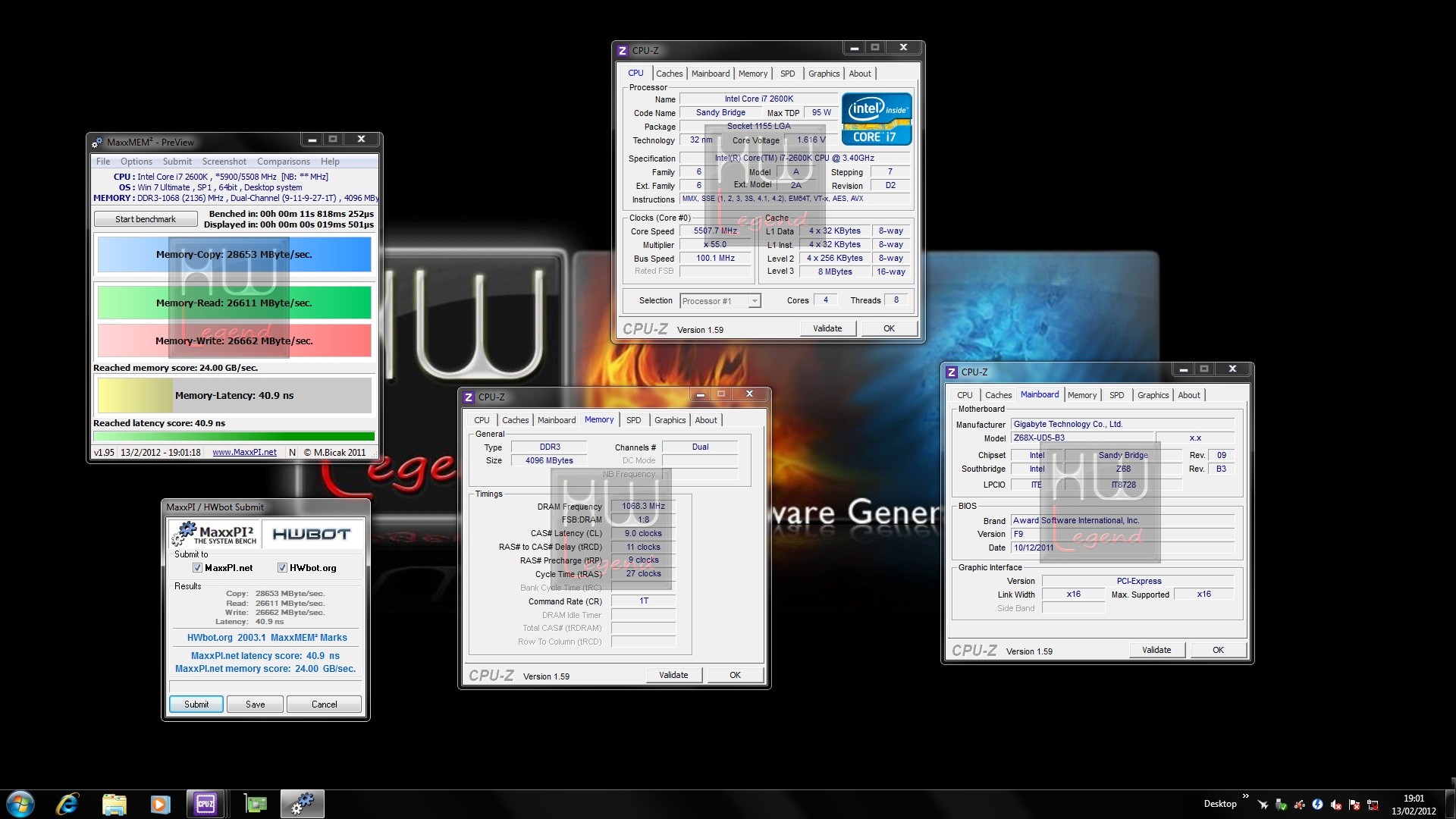Click the Show Desktop strip at the taskbar edge
This screenshot has width=1456, height=819.
coord(1450,804)
